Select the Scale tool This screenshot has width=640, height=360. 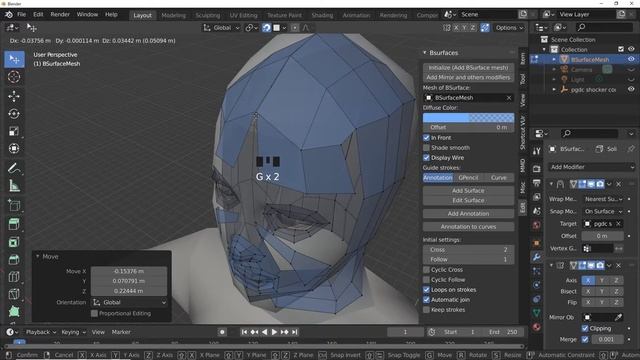[x=14, y=131]
